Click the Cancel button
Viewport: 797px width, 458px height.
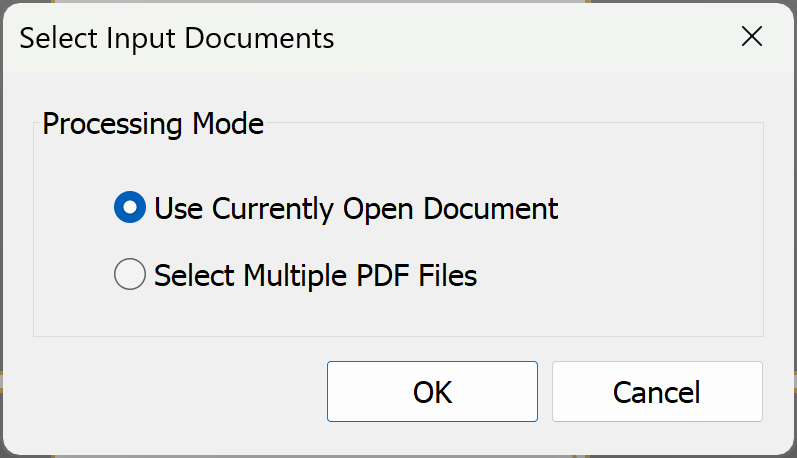click(x=656, y=392)
